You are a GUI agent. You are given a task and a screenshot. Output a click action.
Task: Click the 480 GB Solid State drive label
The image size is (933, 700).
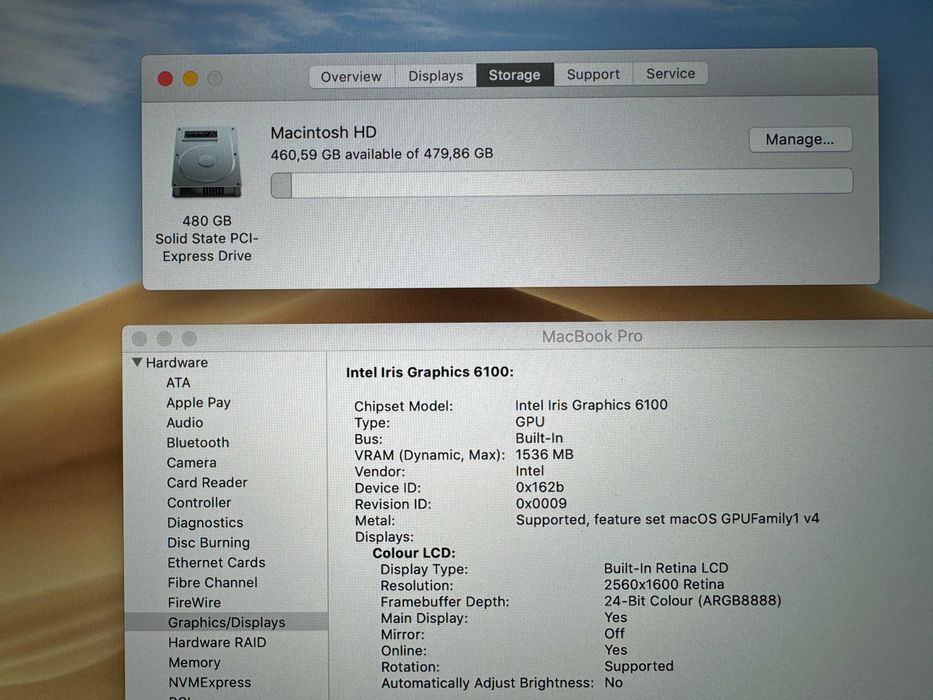[x=207, y=238]
